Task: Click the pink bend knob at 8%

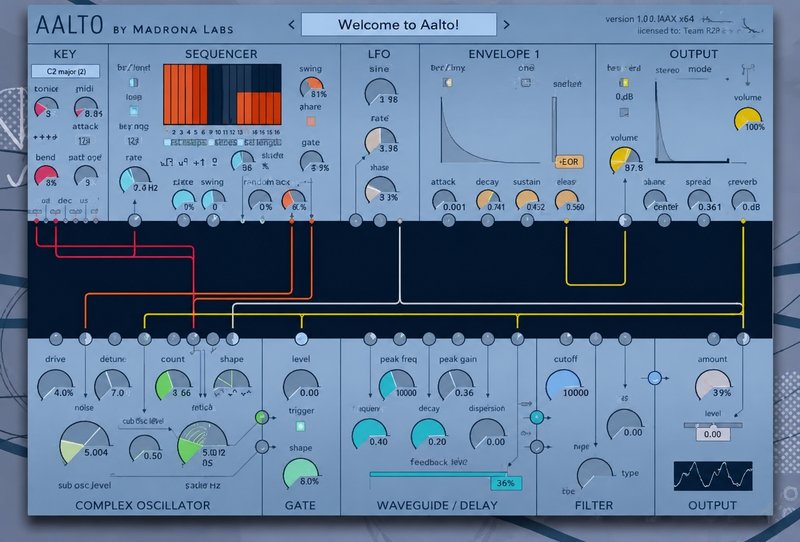Action: click(x=46, y=176)
